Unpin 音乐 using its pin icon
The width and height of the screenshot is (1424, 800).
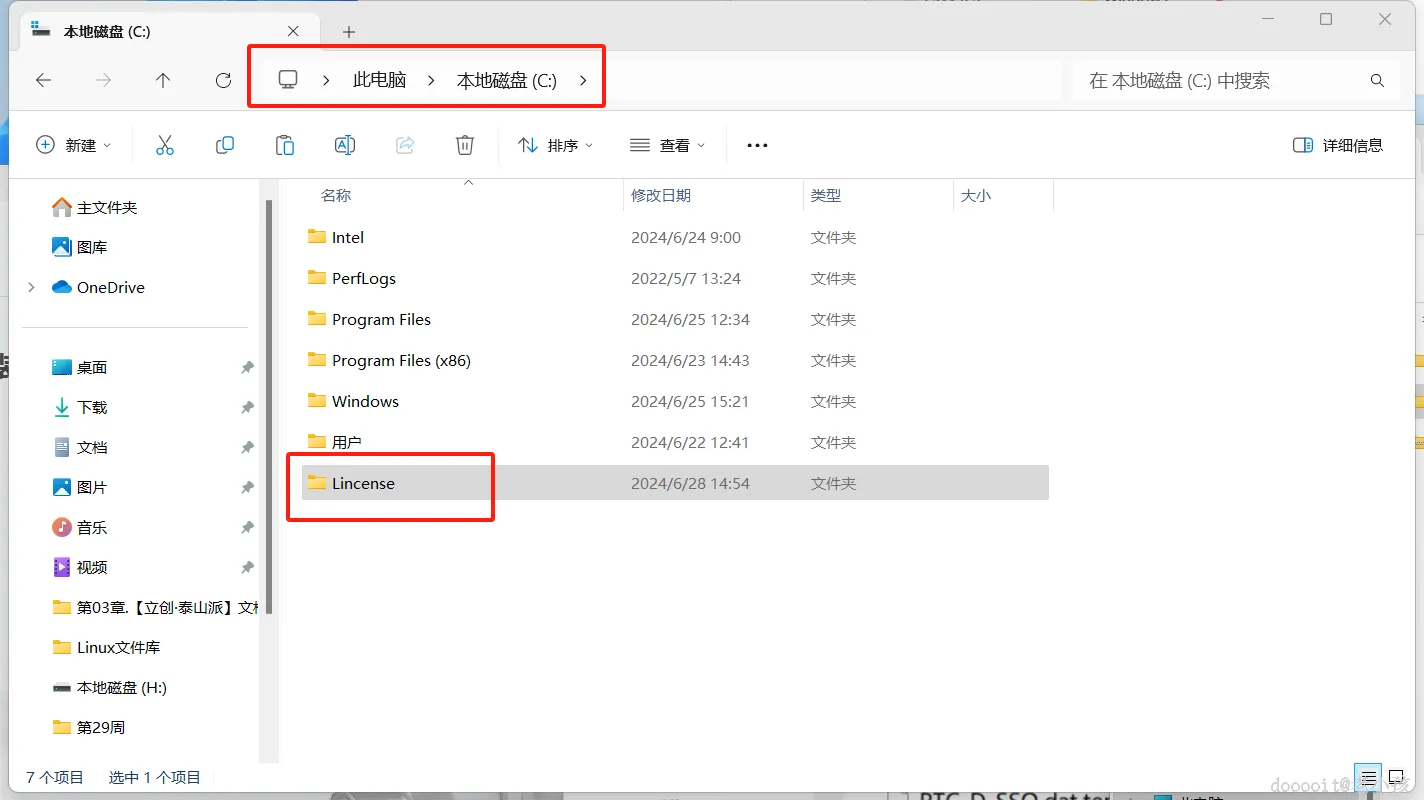[247, 527]
